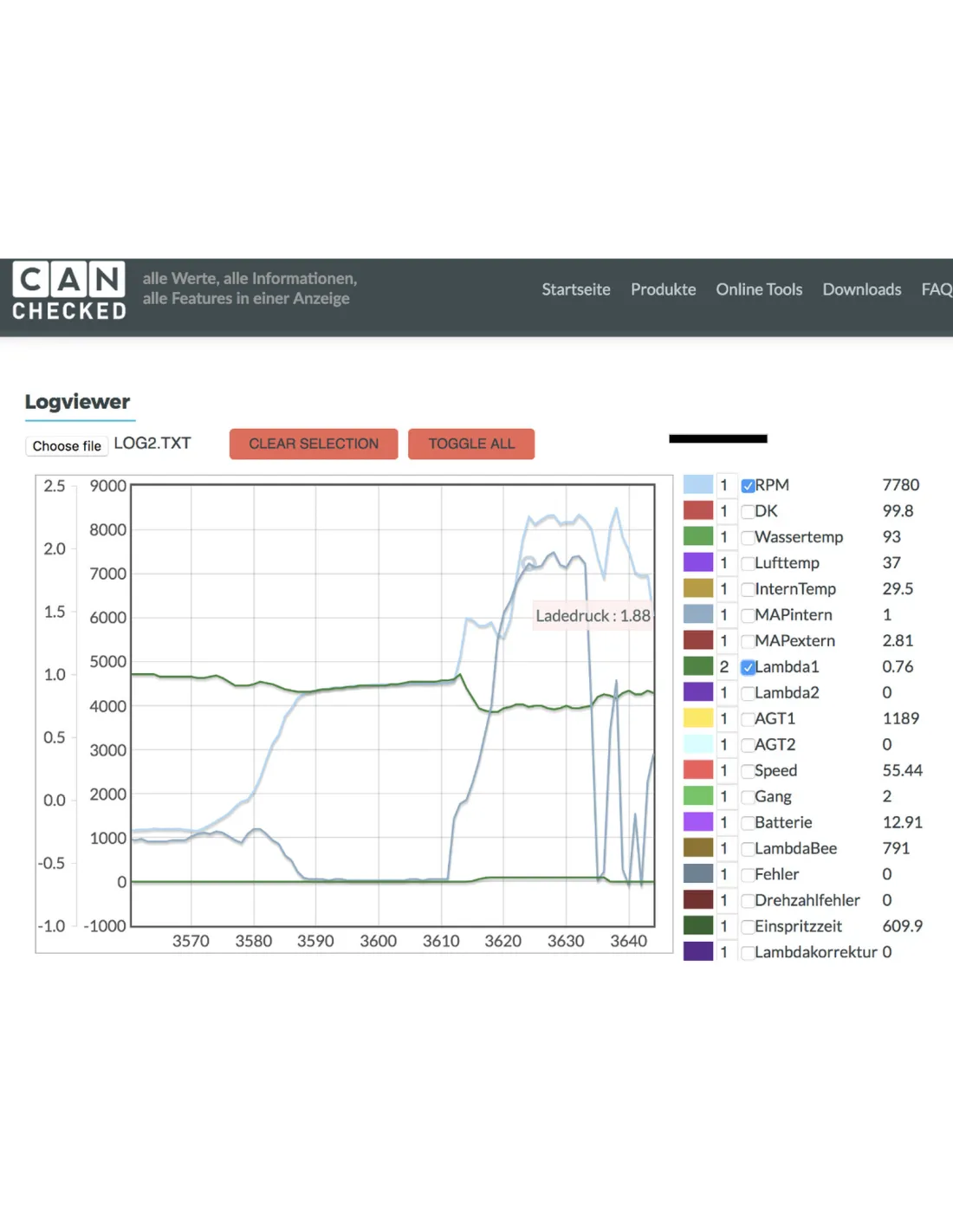Enable the Speed checkbox
The image size is (953, 1232).
click(x=748, y=772)
